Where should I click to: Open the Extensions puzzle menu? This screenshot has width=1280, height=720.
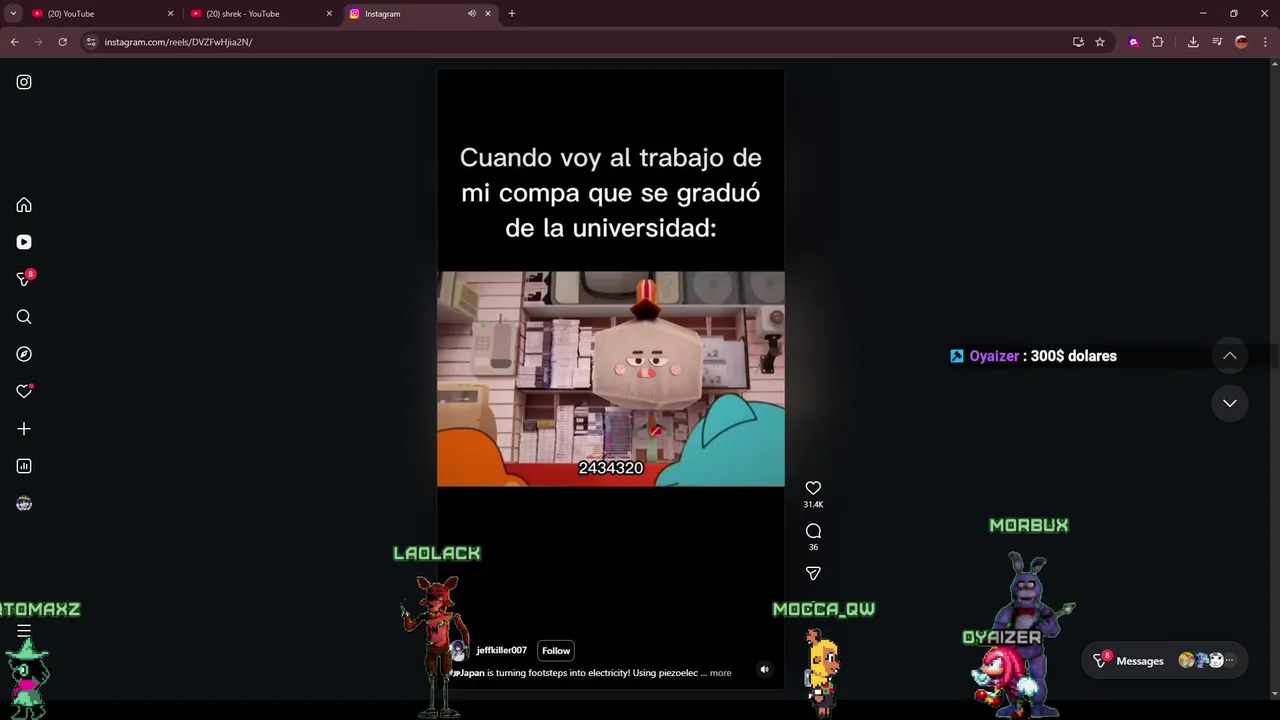pyautogui.click(x=1158, y=42)
